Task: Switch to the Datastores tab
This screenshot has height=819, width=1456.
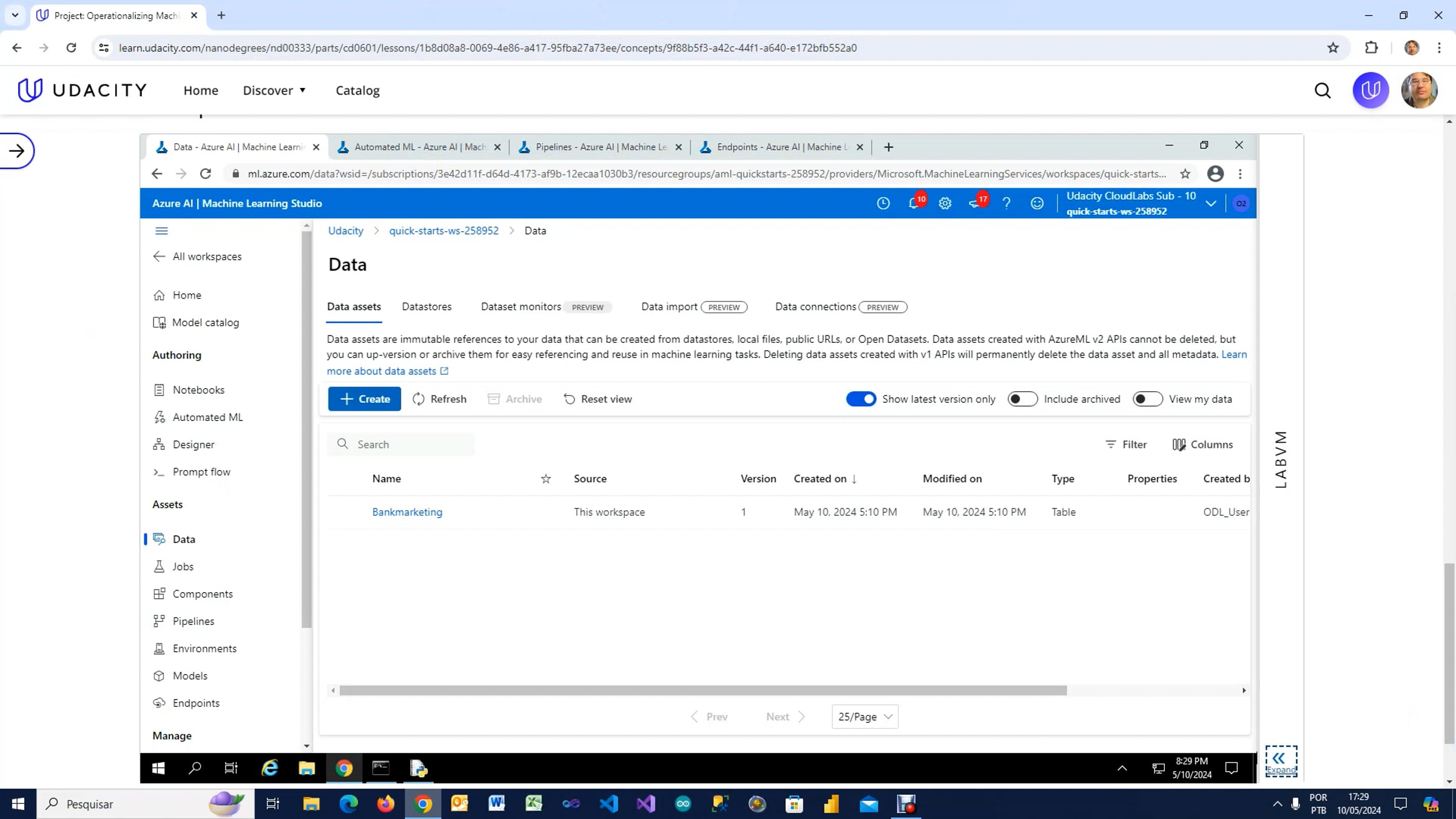Action: click(426, 307)
